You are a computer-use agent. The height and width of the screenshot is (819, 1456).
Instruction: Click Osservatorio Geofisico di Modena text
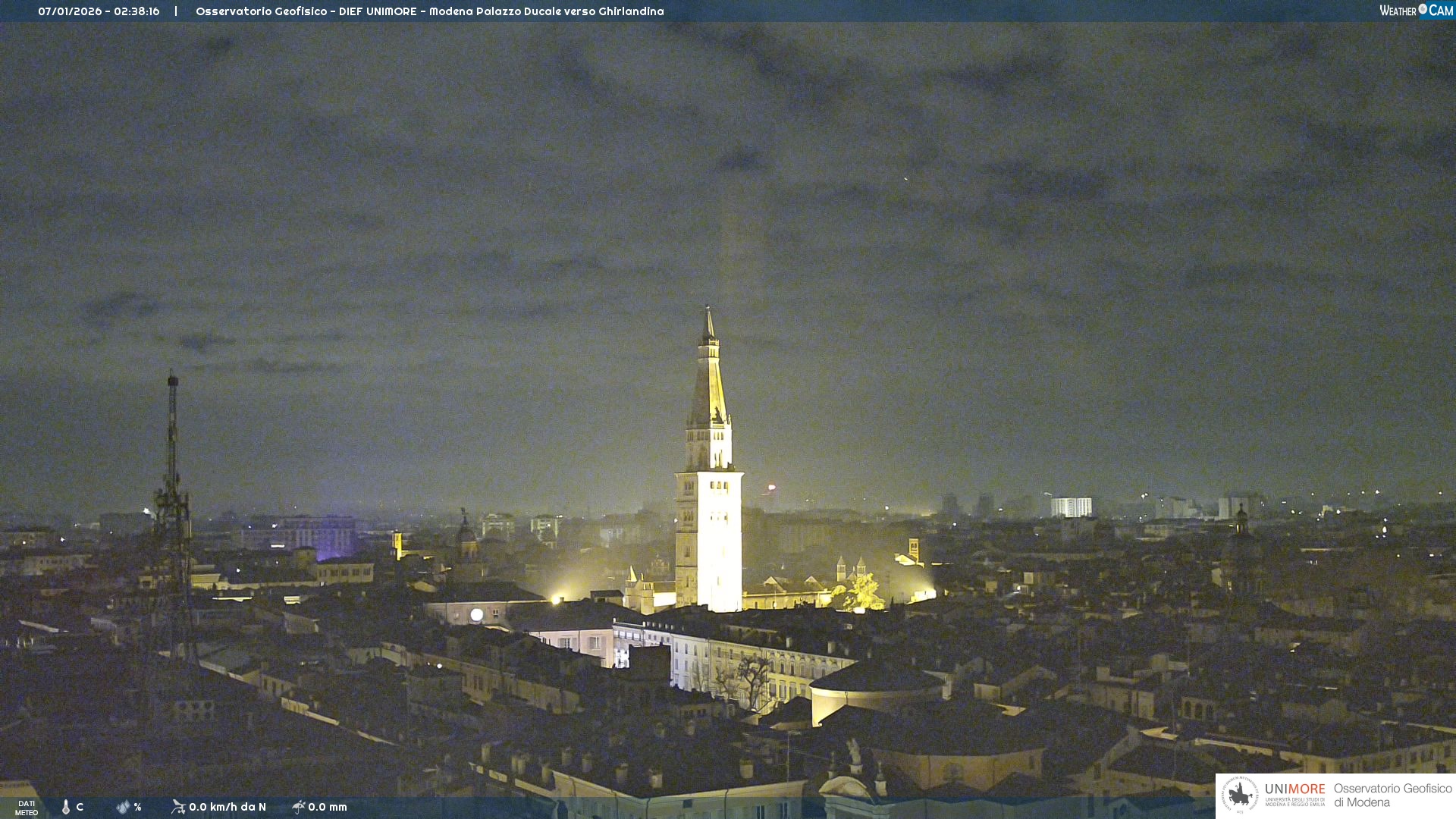coord(1392,795)
